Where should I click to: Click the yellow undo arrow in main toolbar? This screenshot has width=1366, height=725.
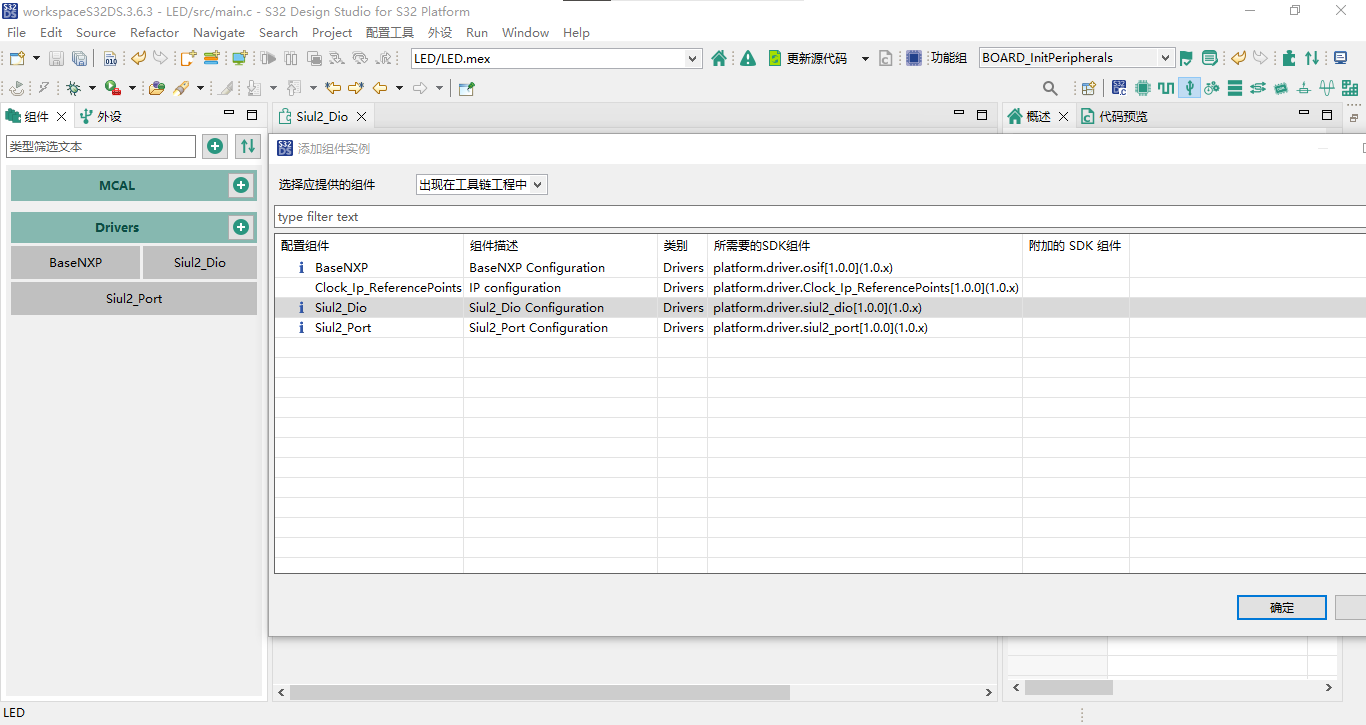coord(138,59)
